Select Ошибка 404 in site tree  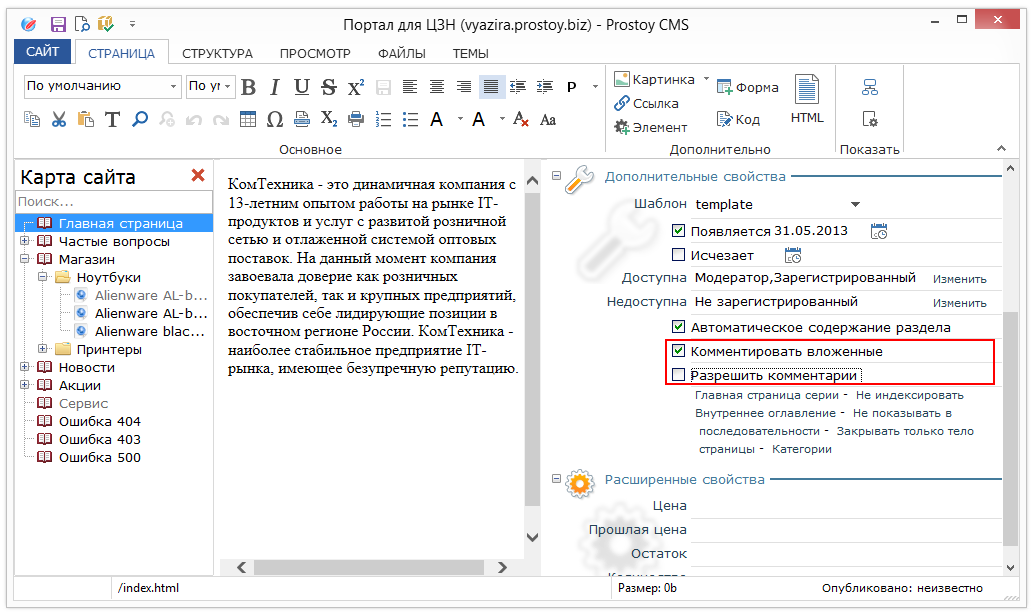(x=100, y=421)
